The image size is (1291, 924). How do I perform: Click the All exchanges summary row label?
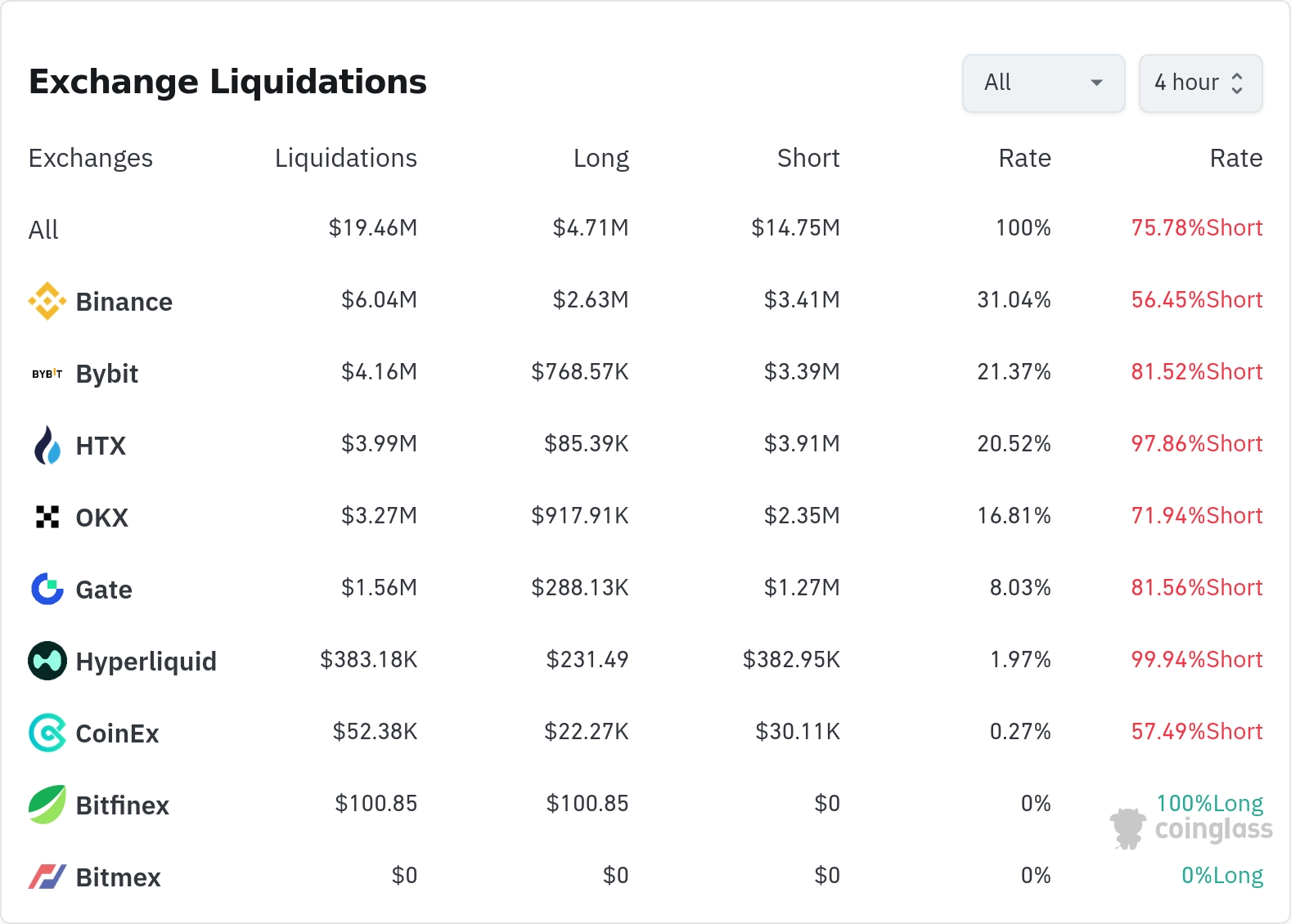pos(44,230)
